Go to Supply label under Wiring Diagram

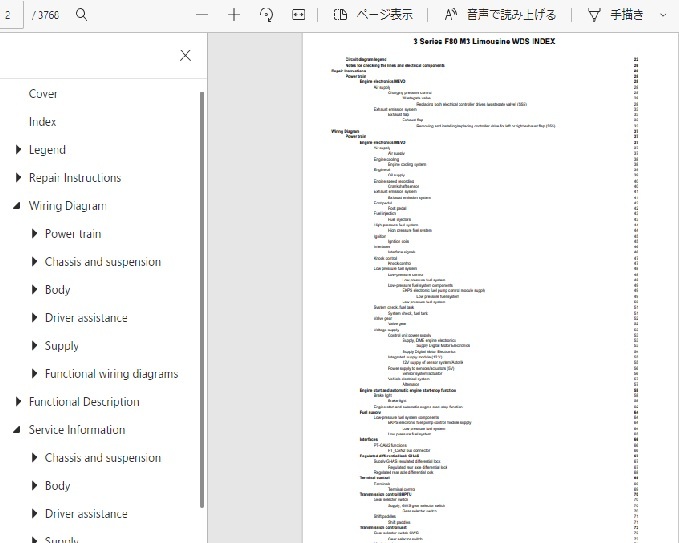click(x=61, y=346)
